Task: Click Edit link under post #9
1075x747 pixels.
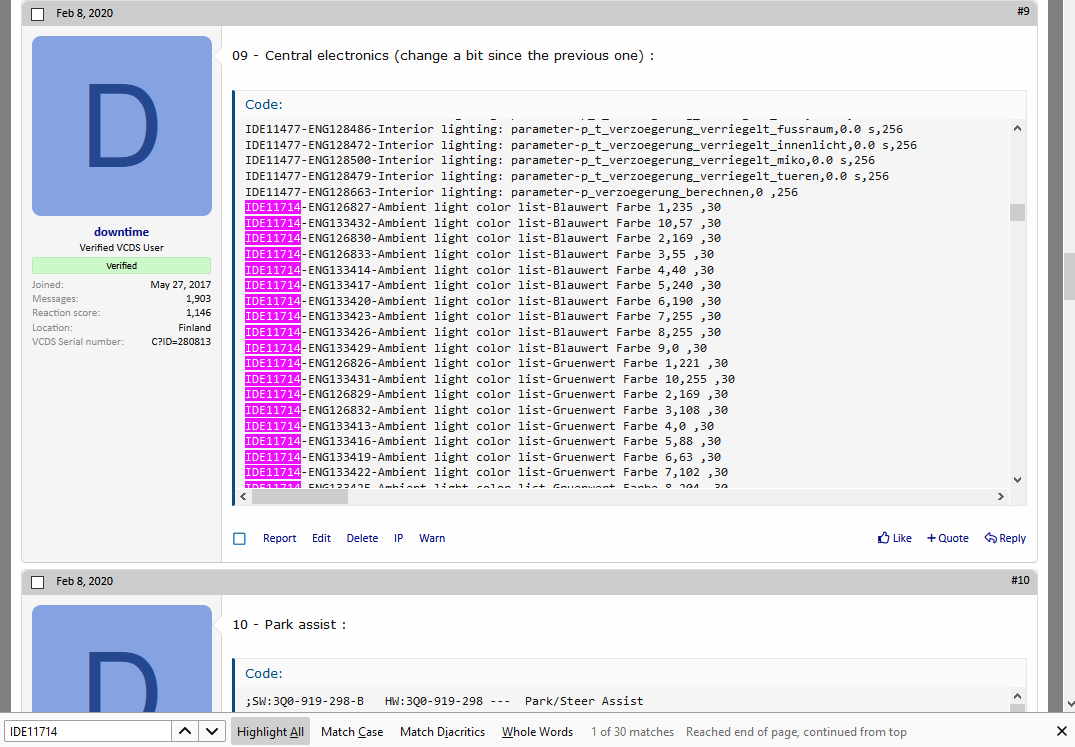Action: tap(321, 538)
